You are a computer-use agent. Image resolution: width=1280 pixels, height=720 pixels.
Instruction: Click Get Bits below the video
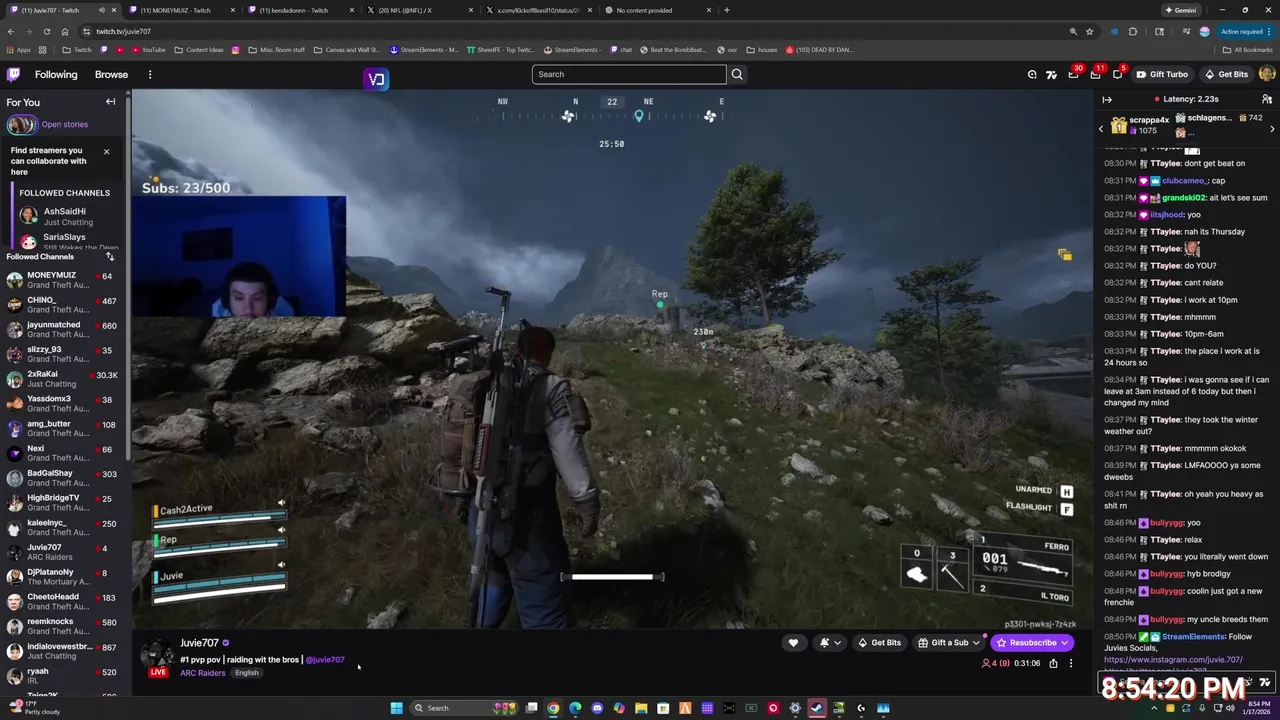tap(879, 643)
